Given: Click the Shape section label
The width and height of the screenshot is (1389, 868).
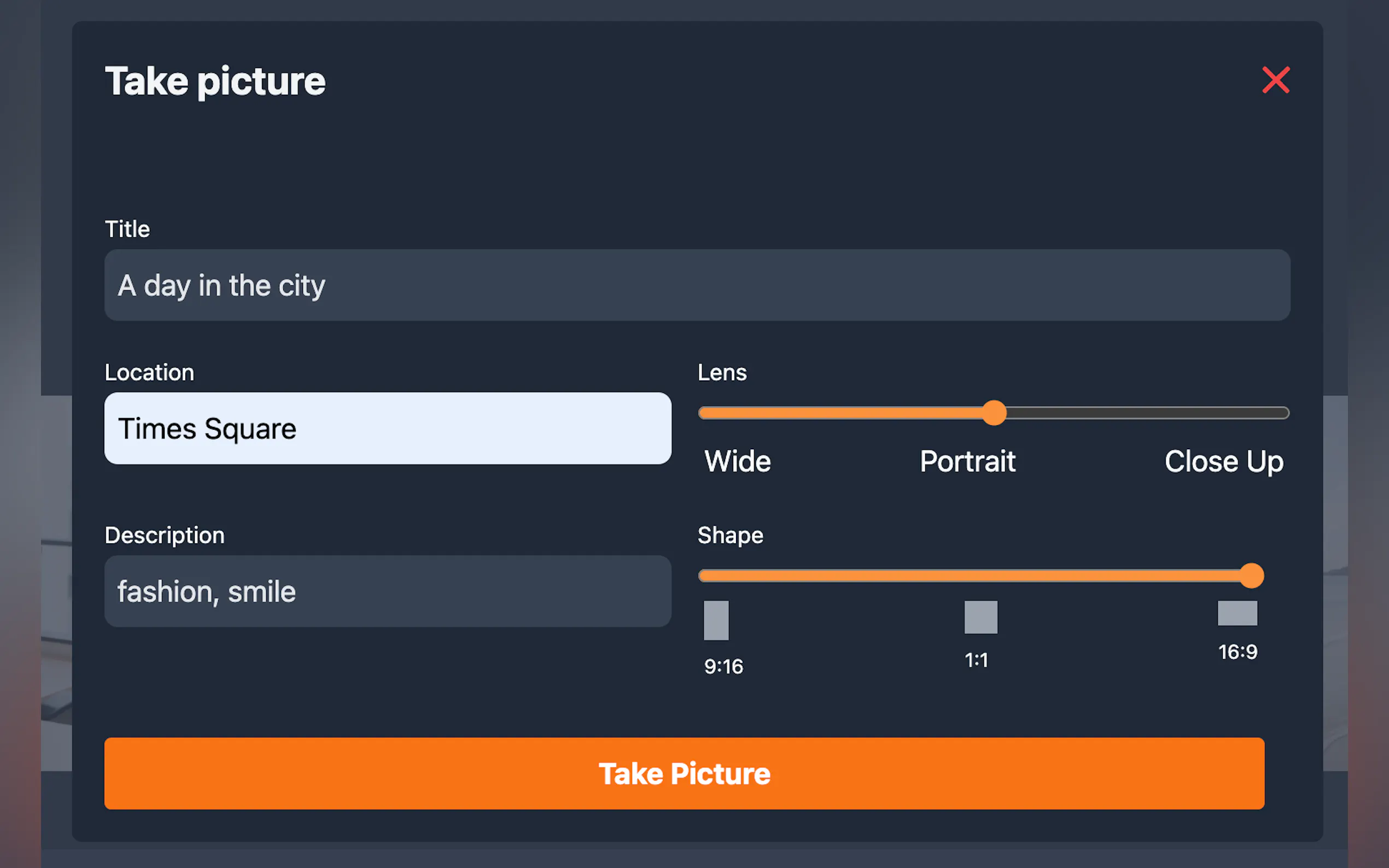Looking at the screenshot, I should [x=731, y=535].
